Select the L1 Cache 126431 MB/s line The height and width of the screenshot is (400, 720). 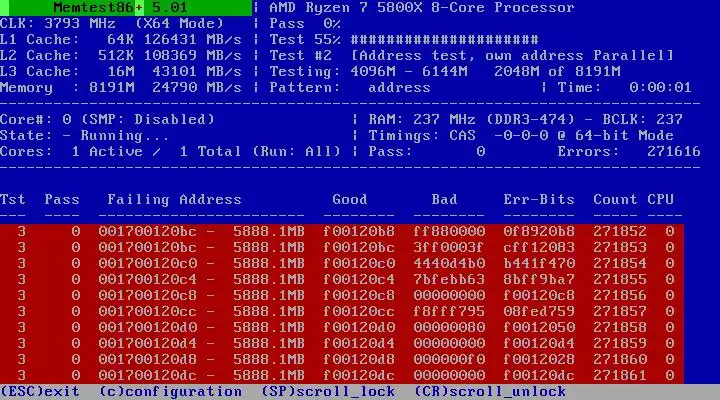[121, 39]
